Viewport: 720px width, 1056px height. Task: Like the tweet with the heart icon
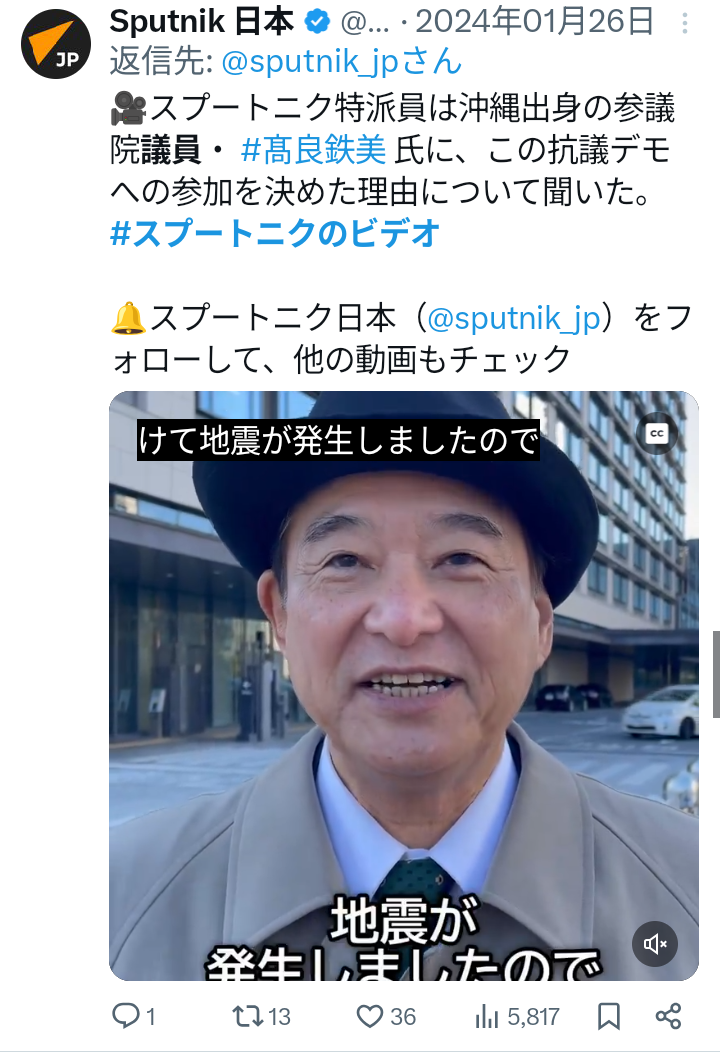(369, 1016)
